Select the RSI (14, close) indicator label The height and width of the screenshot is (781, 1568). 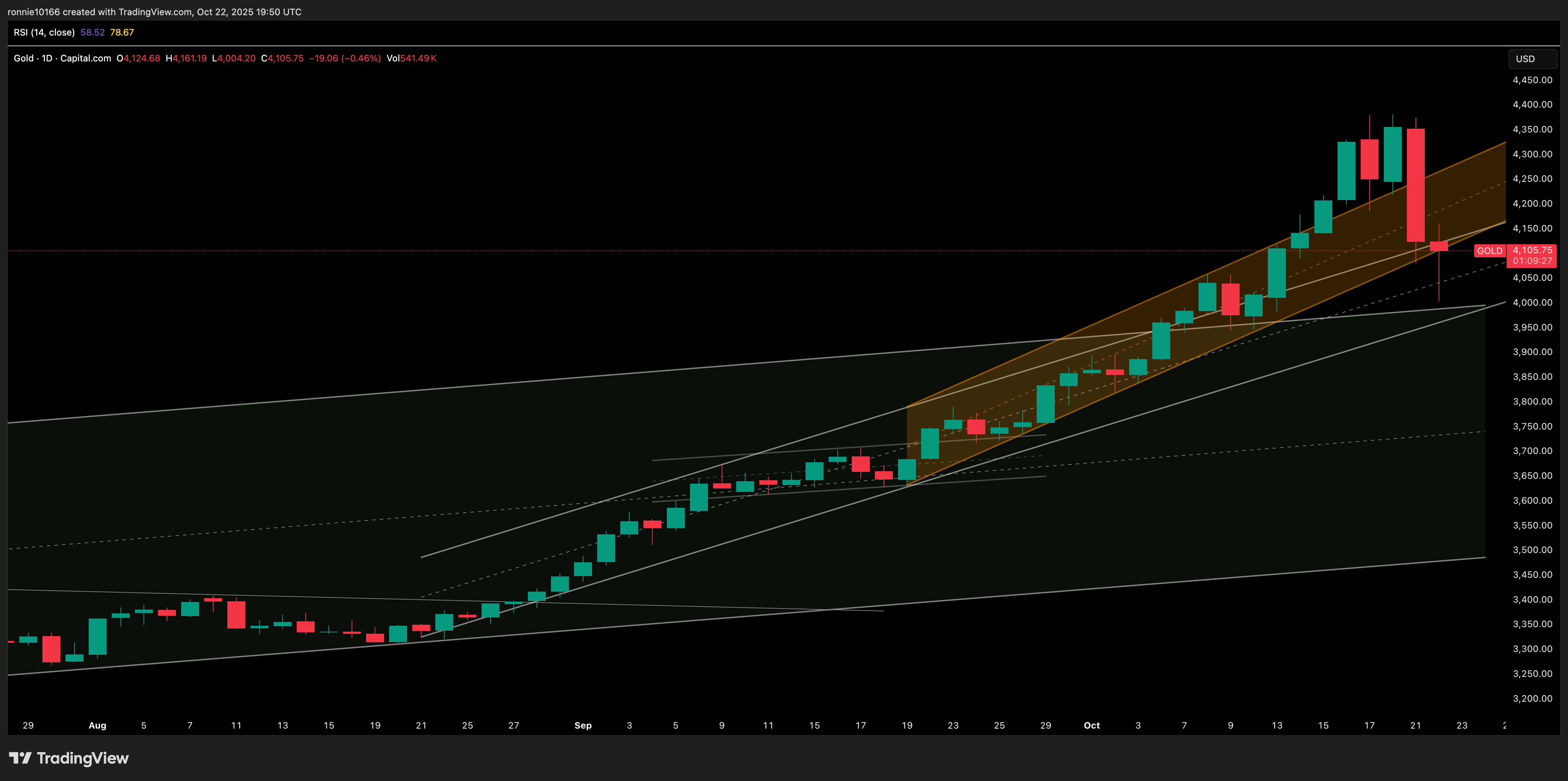pos(45,32)
